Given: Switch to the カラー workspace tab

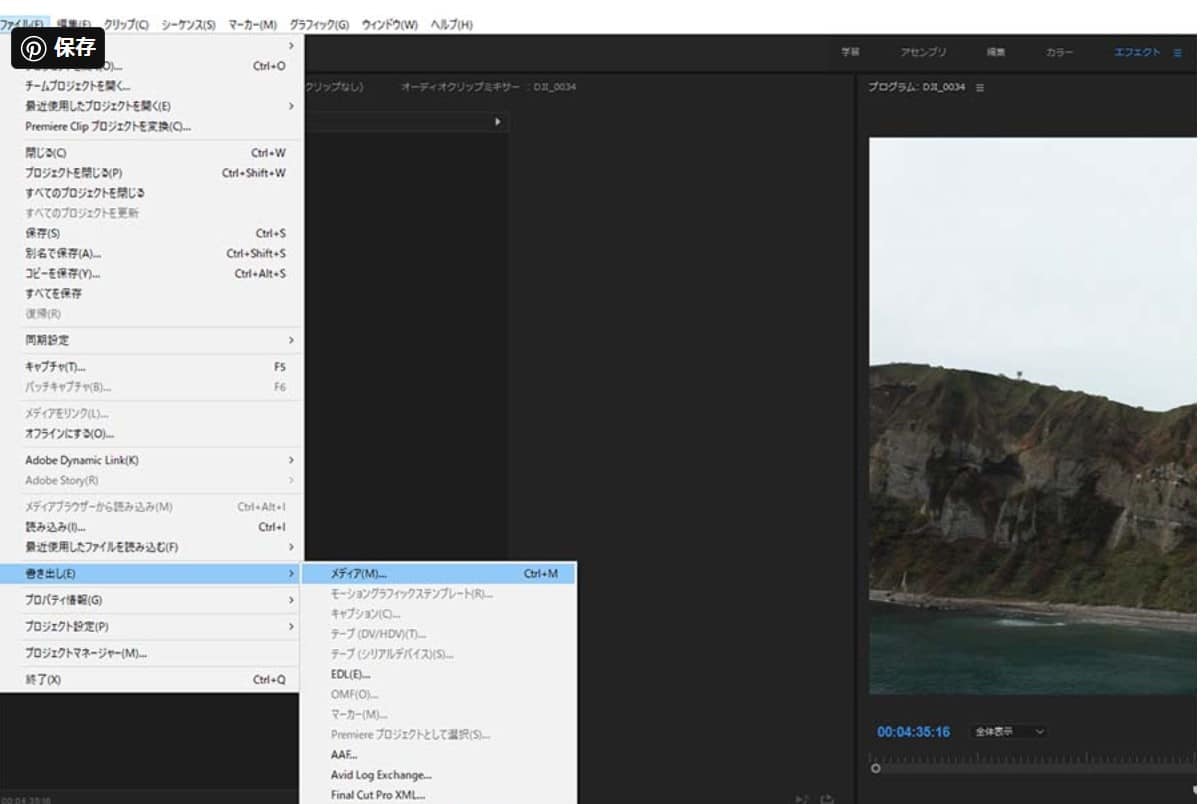Looking at the screenshot, I should 1060,53.
